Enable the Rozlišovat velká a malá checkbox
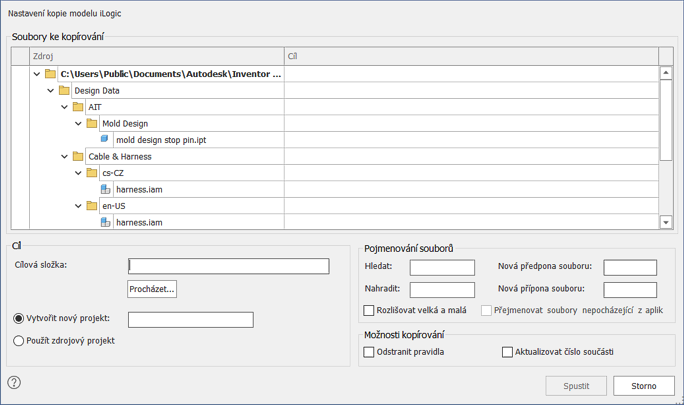684x405 pixels. coord(369,311)
